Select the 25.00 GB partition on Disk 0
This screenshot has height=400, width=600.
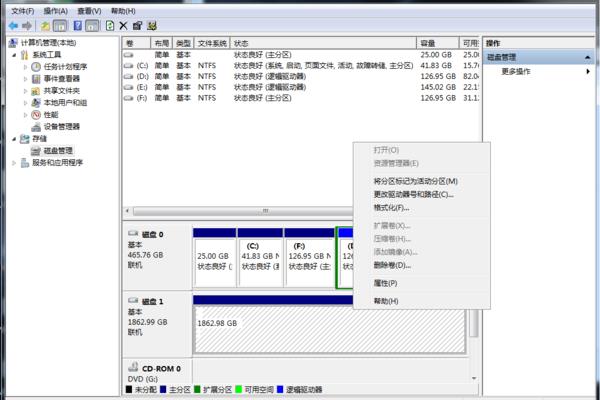pos(215,258)
